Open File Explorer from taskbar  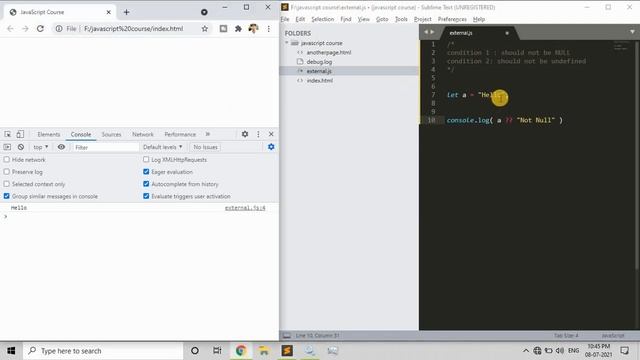click(x=264, y=351)
